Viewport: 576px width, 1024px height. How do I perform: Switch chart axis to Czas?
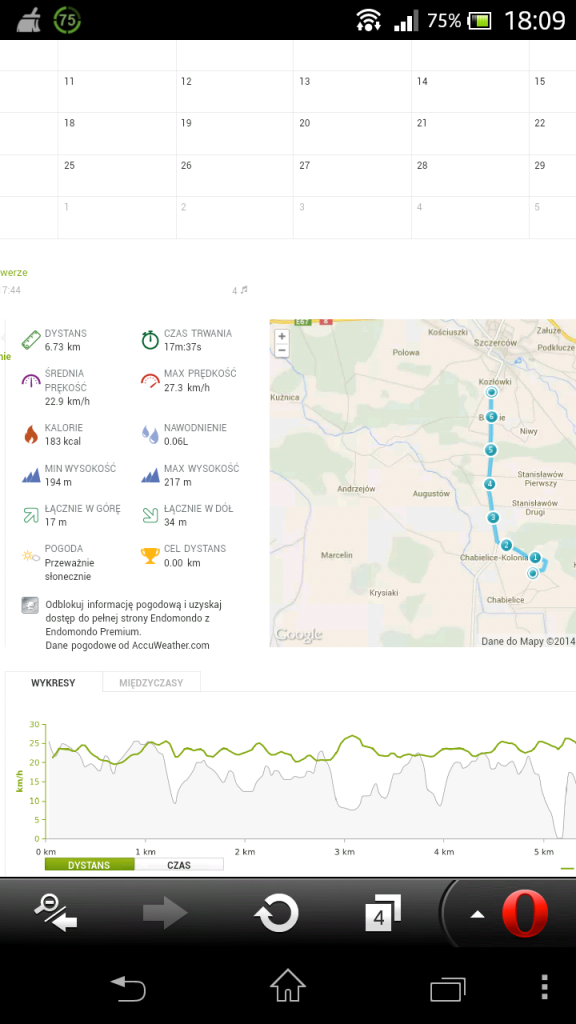pos(179,865)
